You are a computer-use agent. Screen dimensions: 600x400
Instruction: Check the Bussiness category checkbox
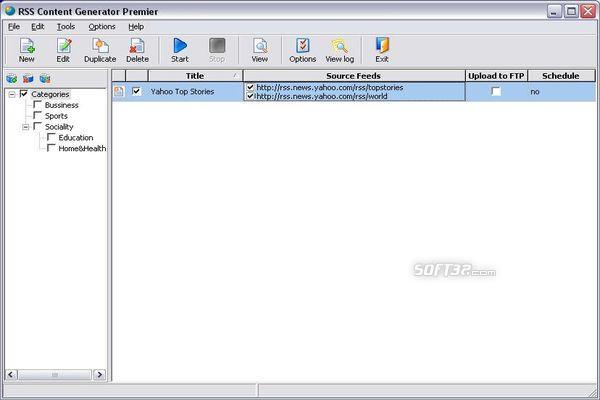click(38, 104)
